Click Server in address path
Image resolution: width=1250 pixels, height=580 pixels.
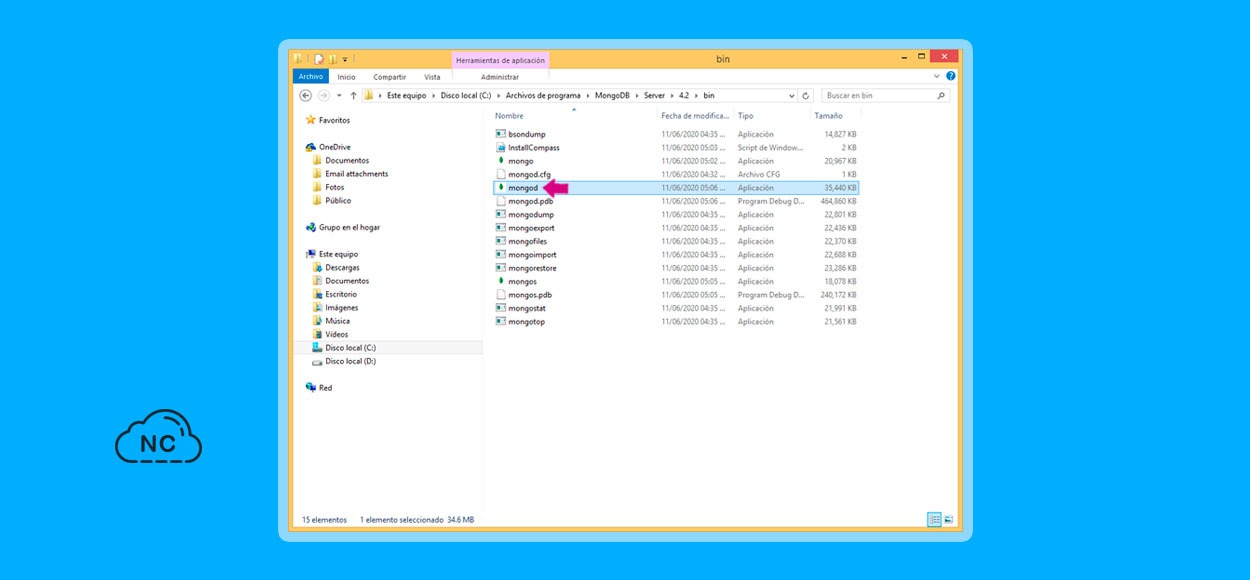tap(655, 96)
